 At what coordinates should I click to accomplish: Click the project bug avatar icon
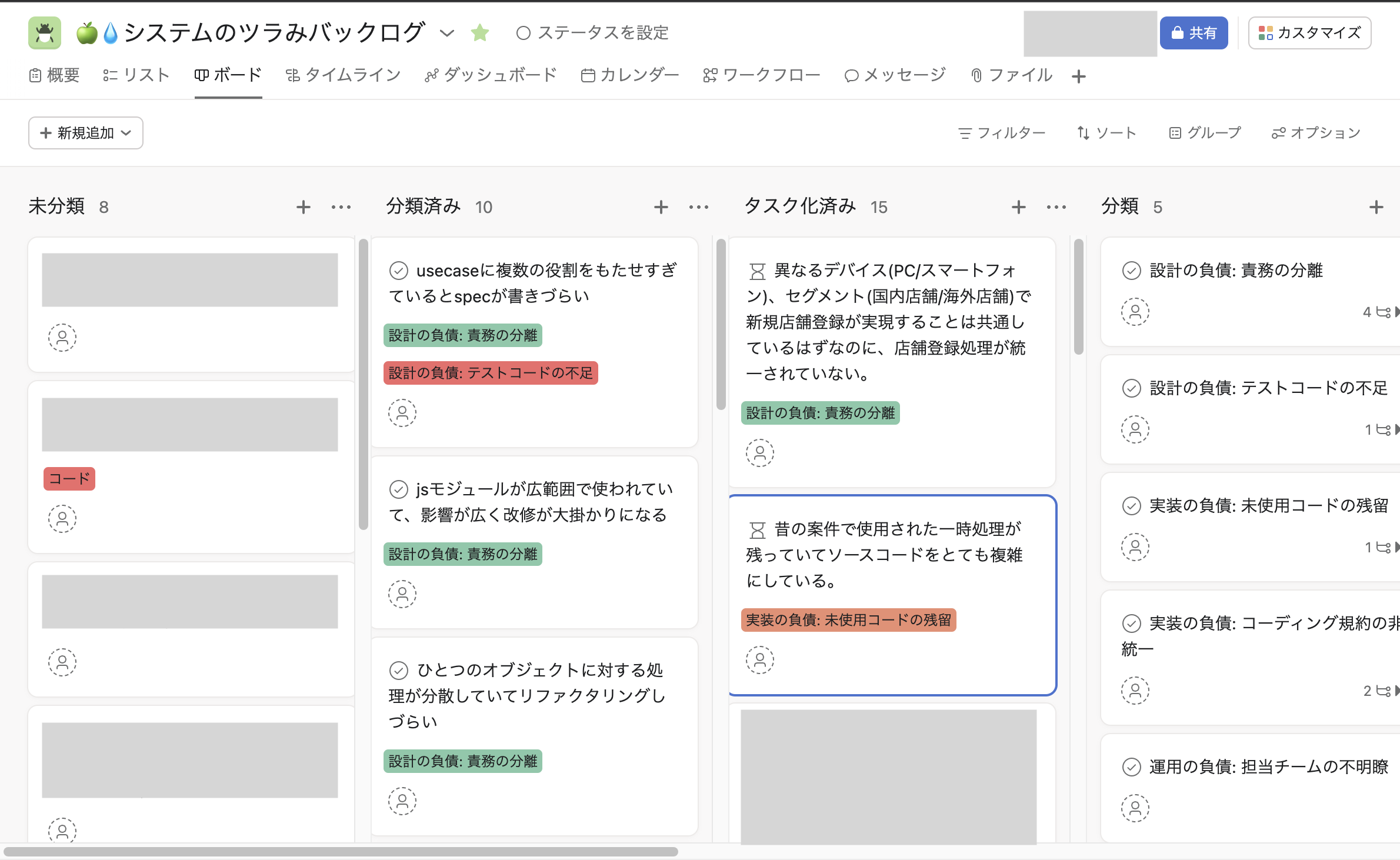click(x=45, y=33)
